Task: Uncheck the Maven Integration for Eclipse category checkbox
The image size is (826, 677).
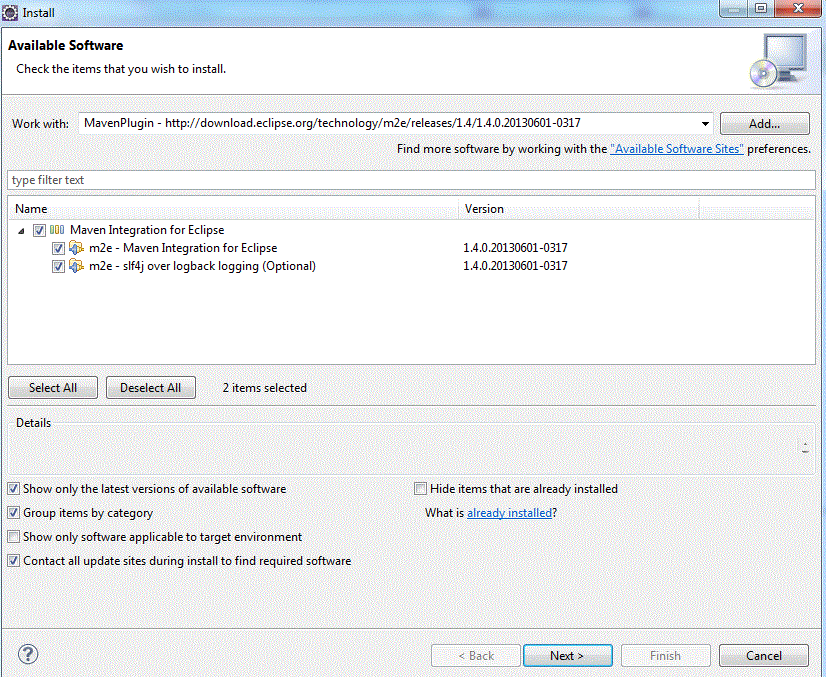Action: tap(39, 230)
